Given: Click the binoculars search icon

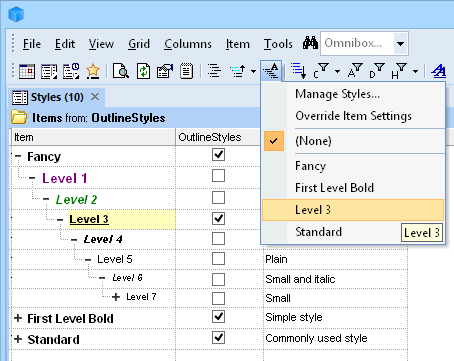Looking at the screenshot, I should pos(310,43).
